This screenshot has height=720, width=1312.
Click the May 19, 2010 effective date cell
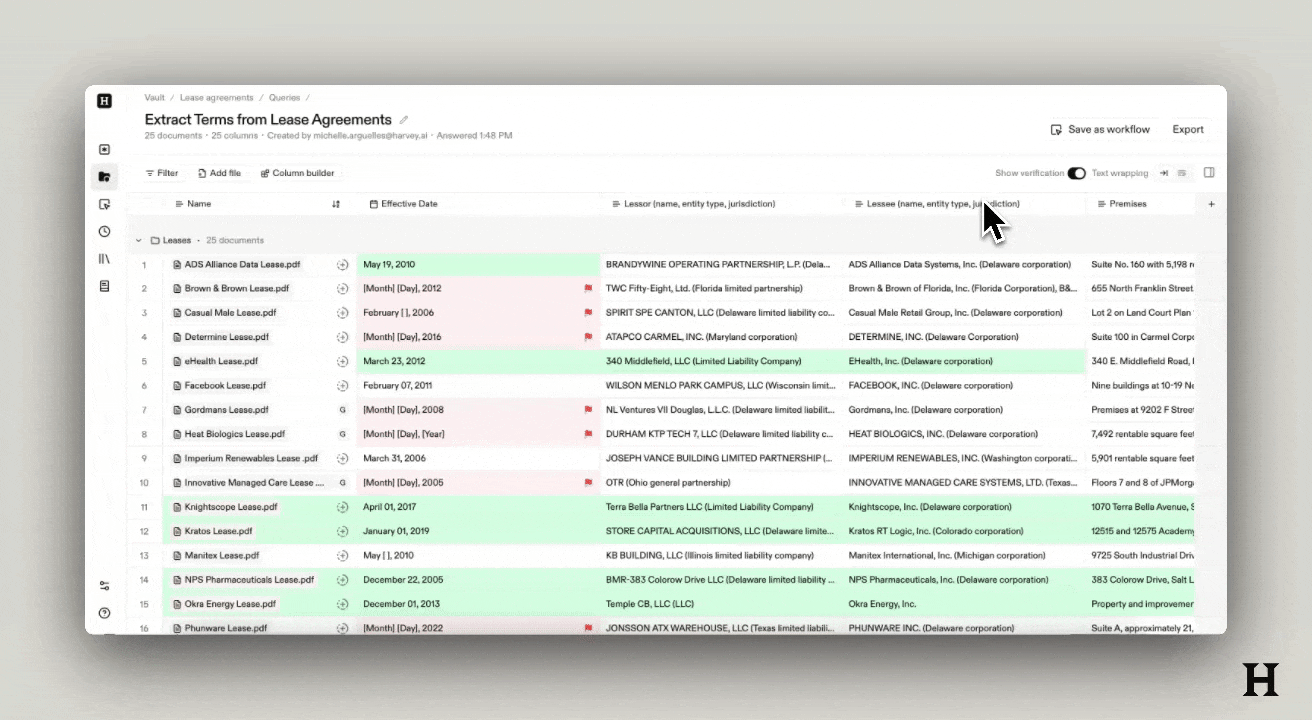click(478, 265)
